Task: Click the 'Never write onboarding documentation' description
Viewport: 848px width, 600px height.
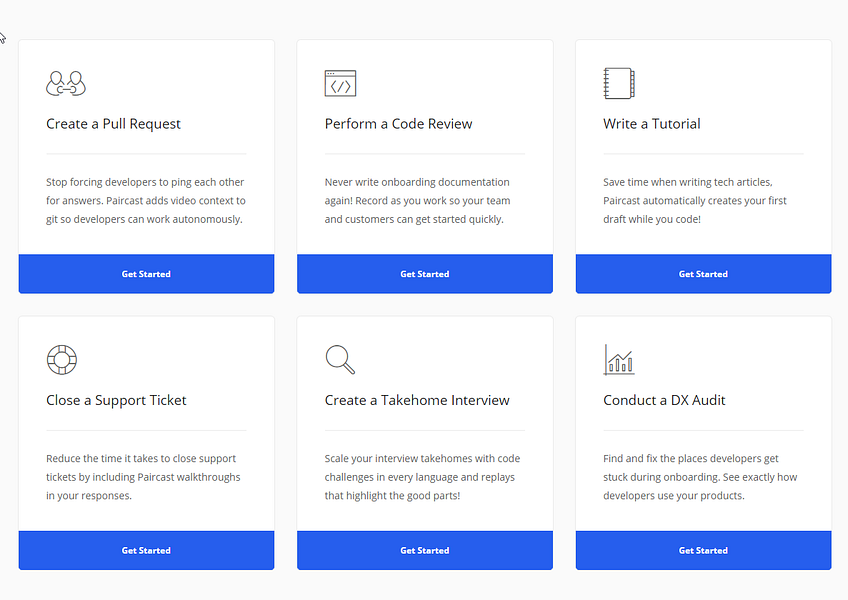Action: click(x=417, y=201)
